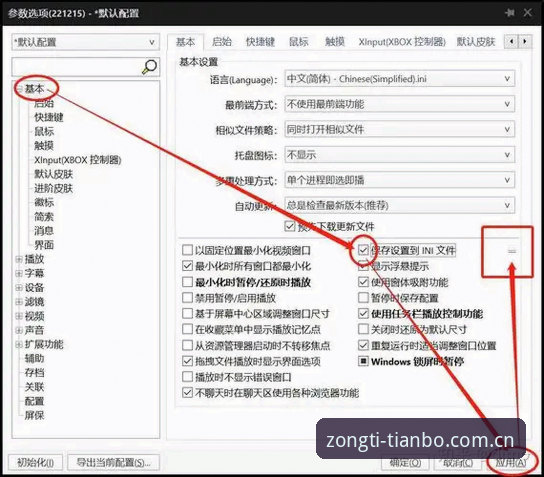
Task: Select 辅助 in the tree
Action: pos(34,358)
